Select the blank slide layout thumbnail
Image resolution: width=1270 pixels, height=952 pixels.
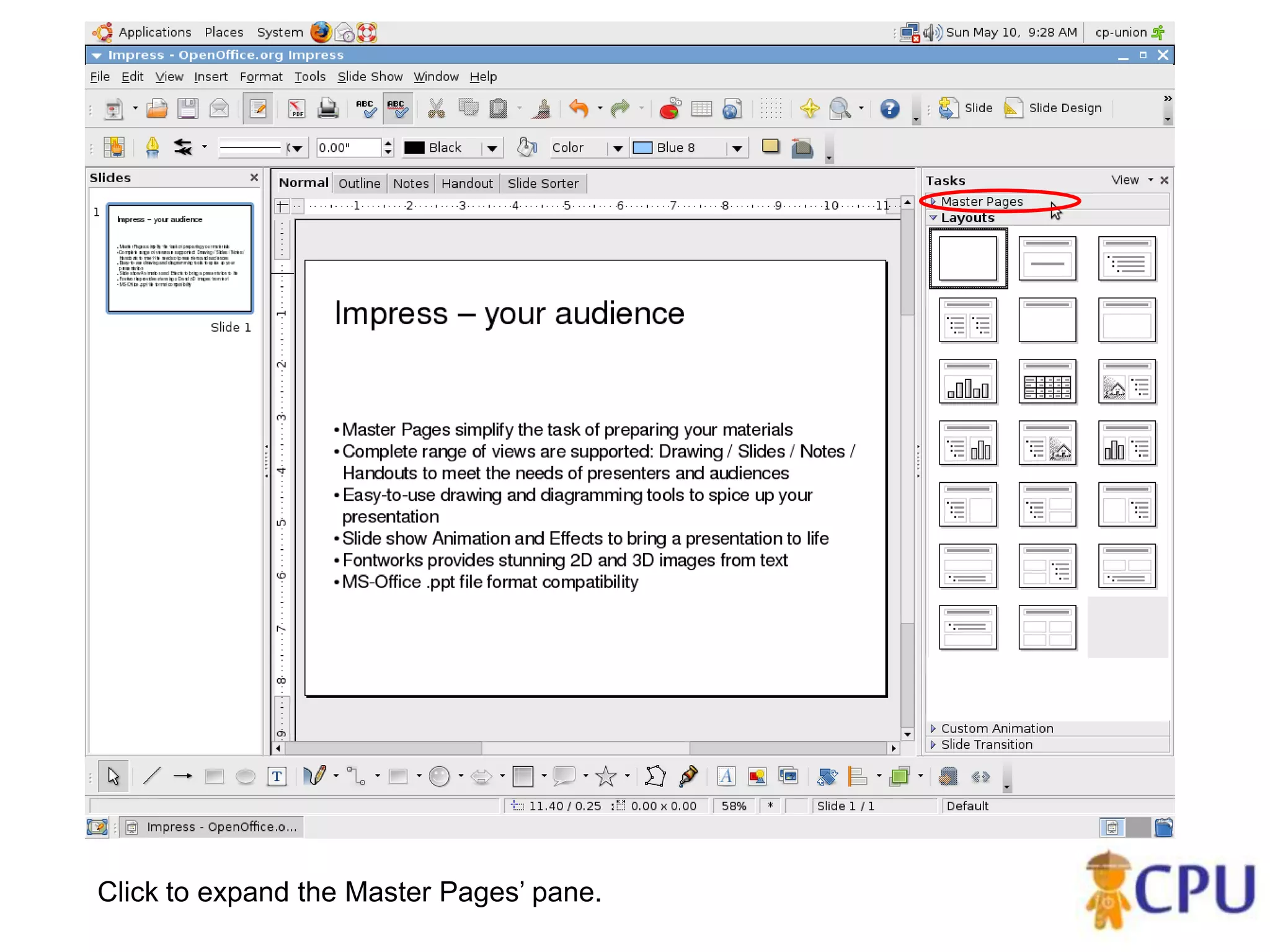[x=968, y=258]
